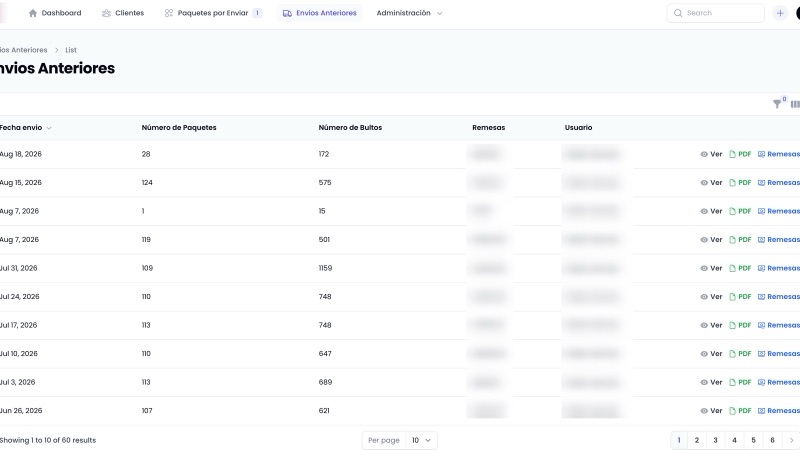View the shipment with 15 bultos
800x450 pixels.
(x=711, y=211)
